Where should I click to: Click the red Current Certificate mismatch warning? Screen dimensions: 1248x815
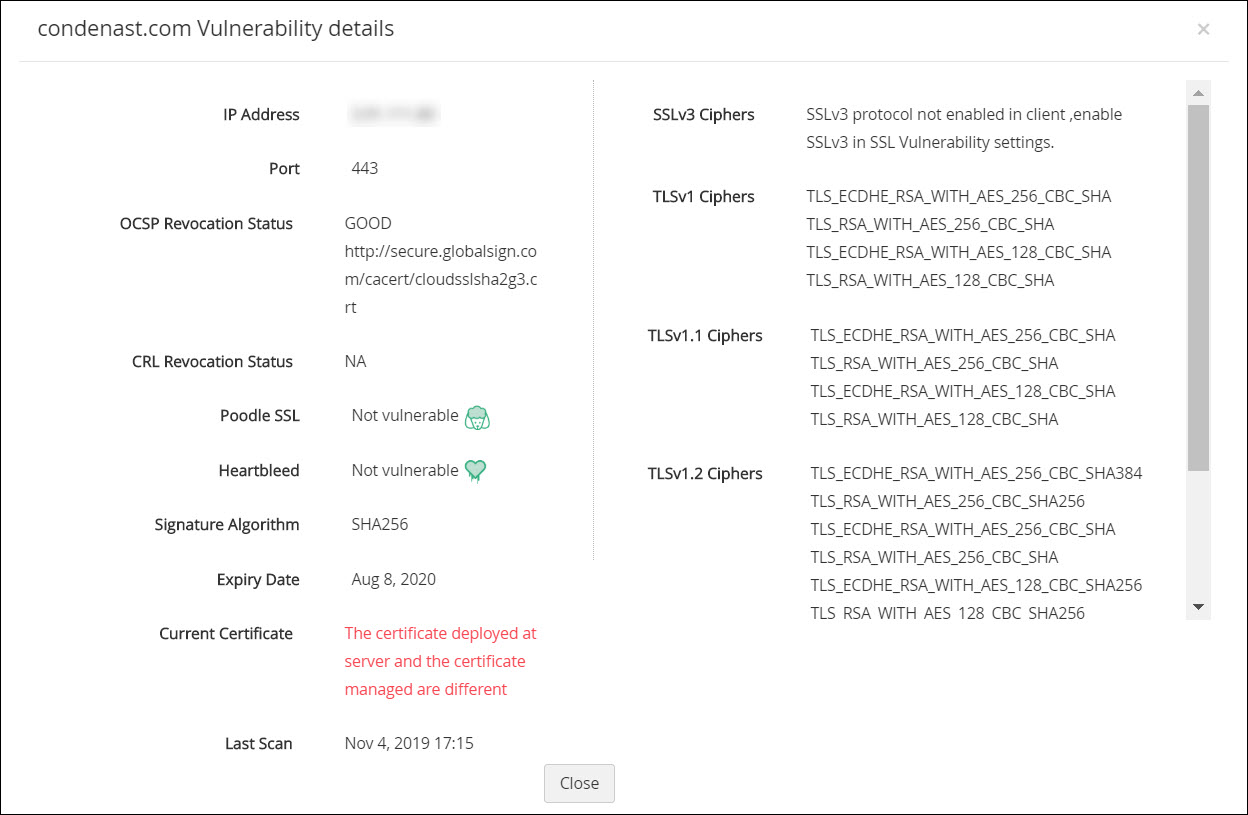pos(441,661)
